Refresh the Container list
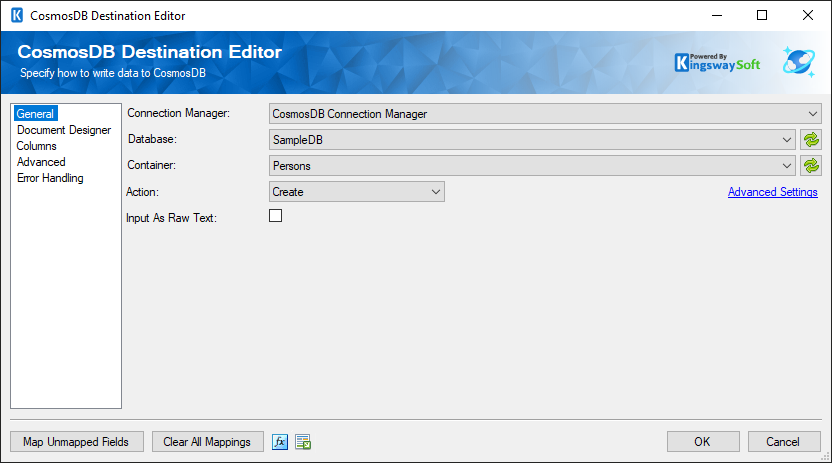The image size is (832, 463). coord(811,166)
